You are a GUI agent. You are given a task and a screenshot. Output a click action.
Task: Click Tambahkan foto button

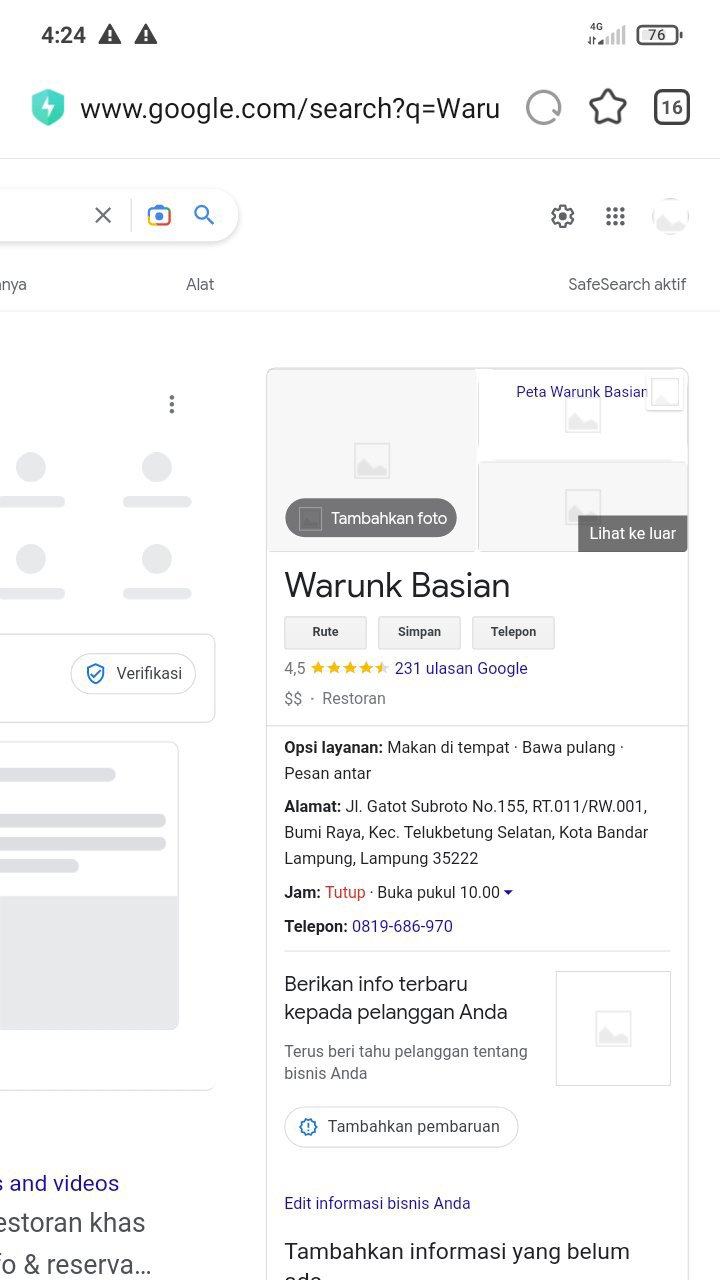pos(371,518)
